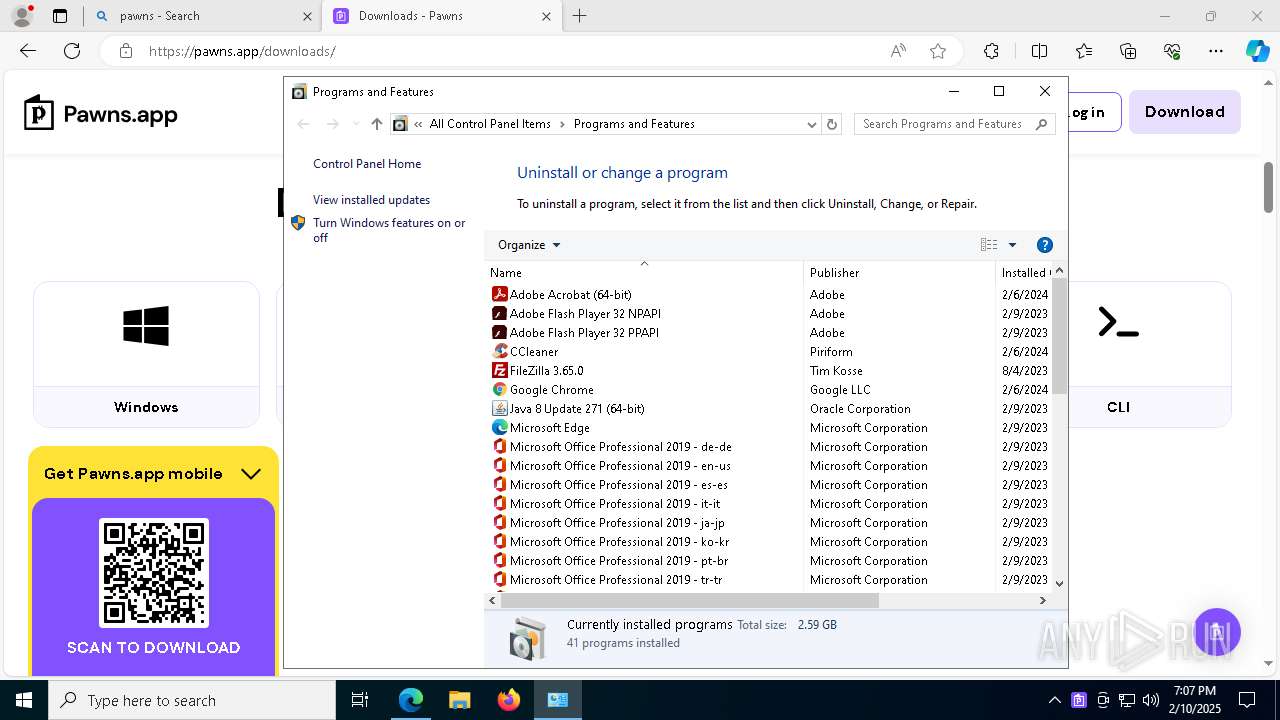Click the Adobe Acrobat (64-bit) program icon
This screenshot has height=720, width=1280.
click(500, 295)
